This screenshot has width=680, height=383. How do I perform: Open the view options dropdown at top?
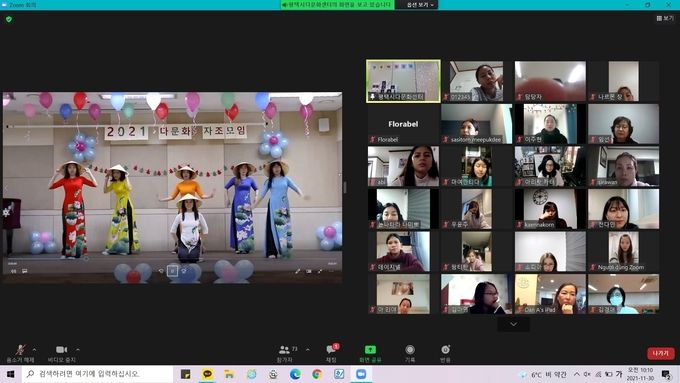[x=420, y=5]
